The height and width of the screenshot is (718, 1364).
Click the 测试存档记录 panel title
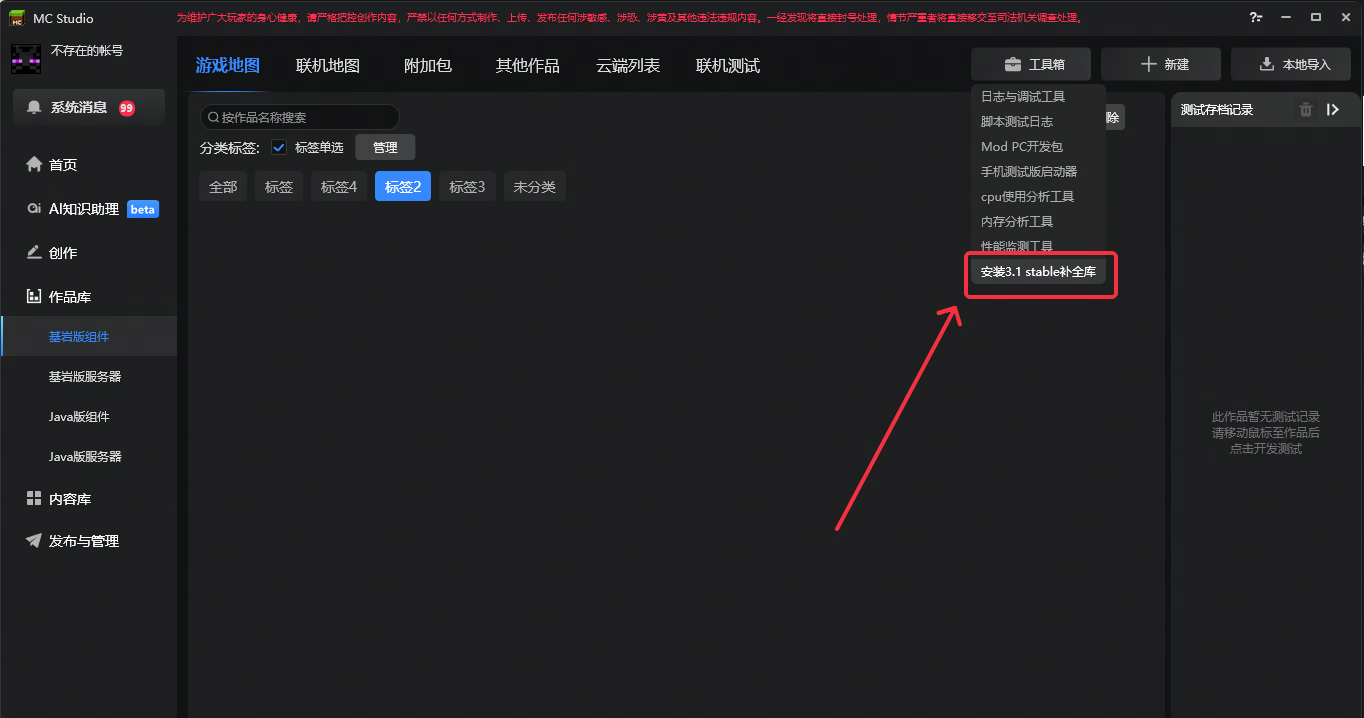coord(1217,110)
